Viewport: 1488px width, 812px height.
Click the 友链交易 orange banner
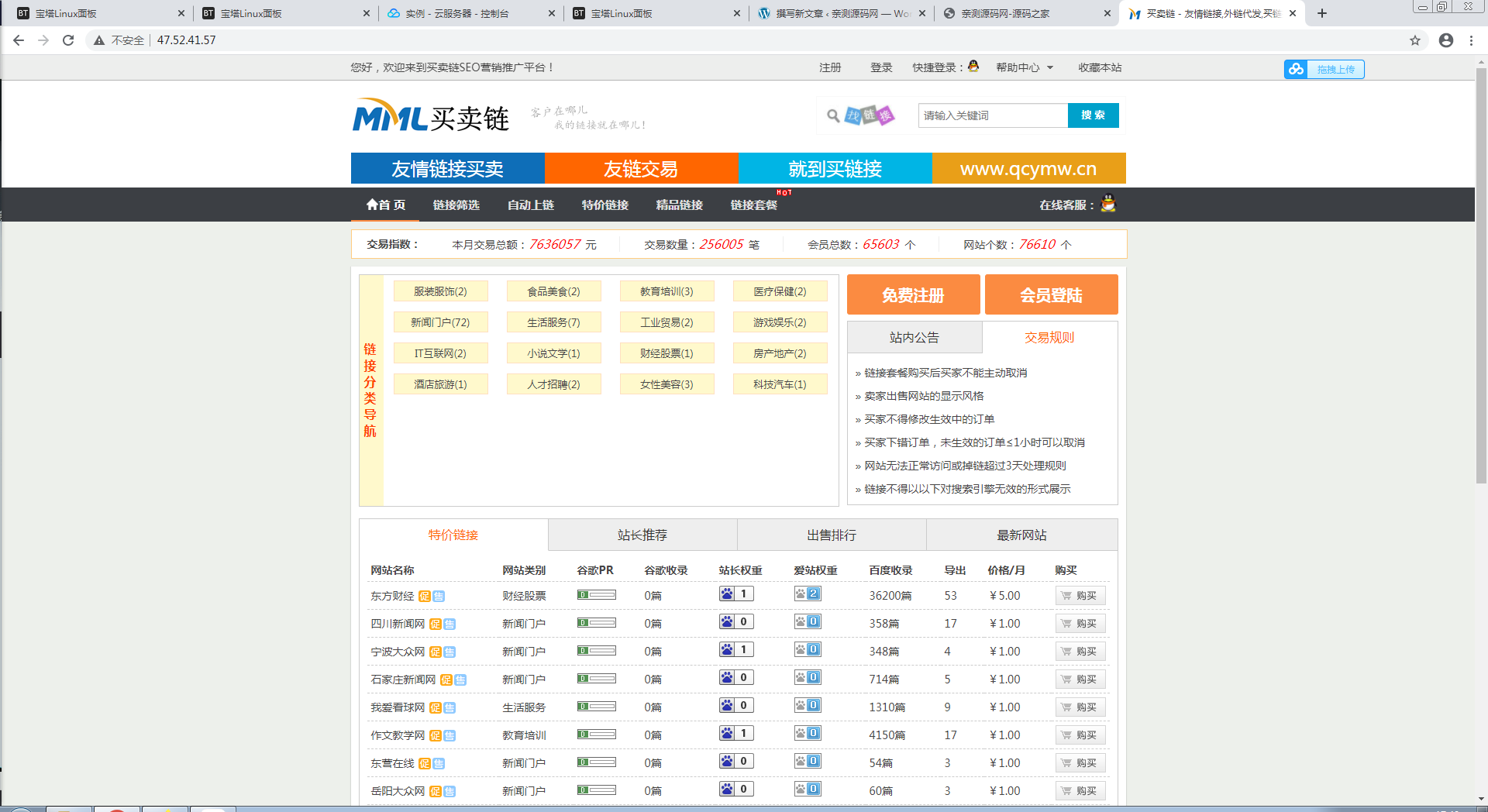[642, 168]
